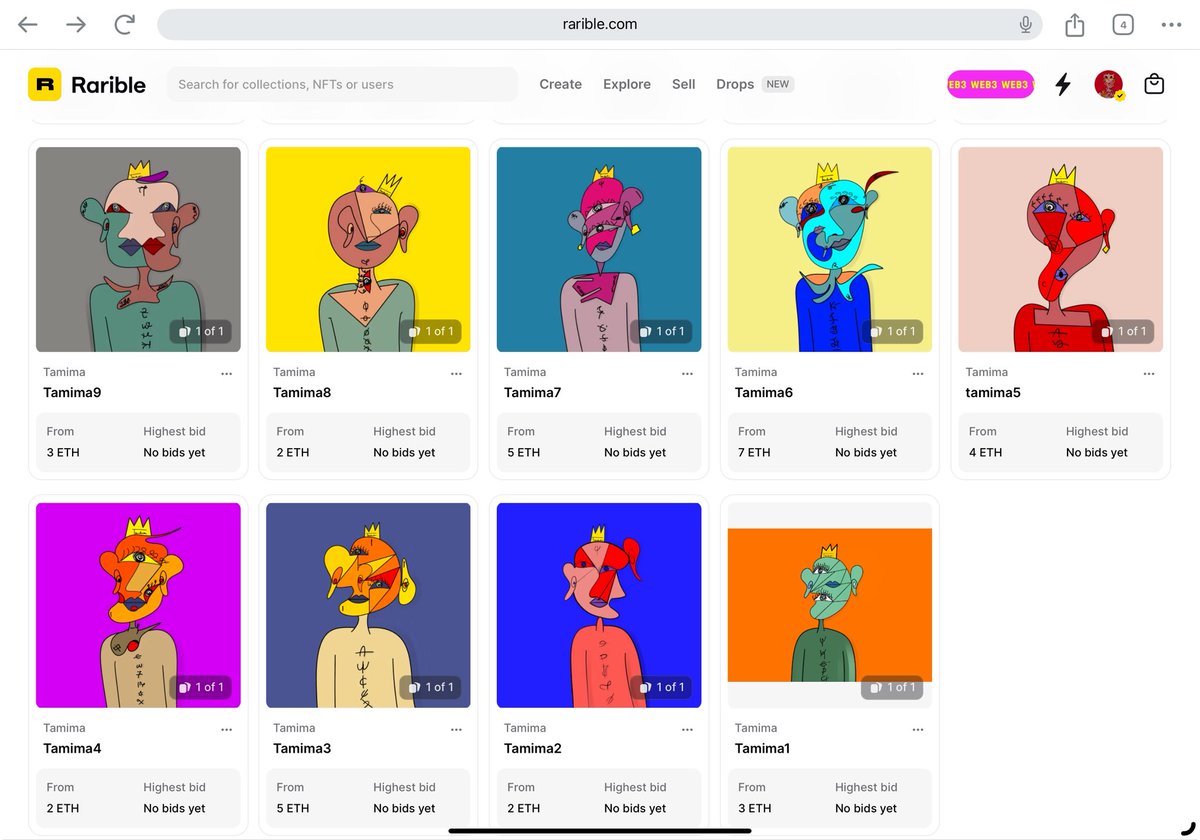Click the 1 of 1 badge on Tamima3

point(431,687)
